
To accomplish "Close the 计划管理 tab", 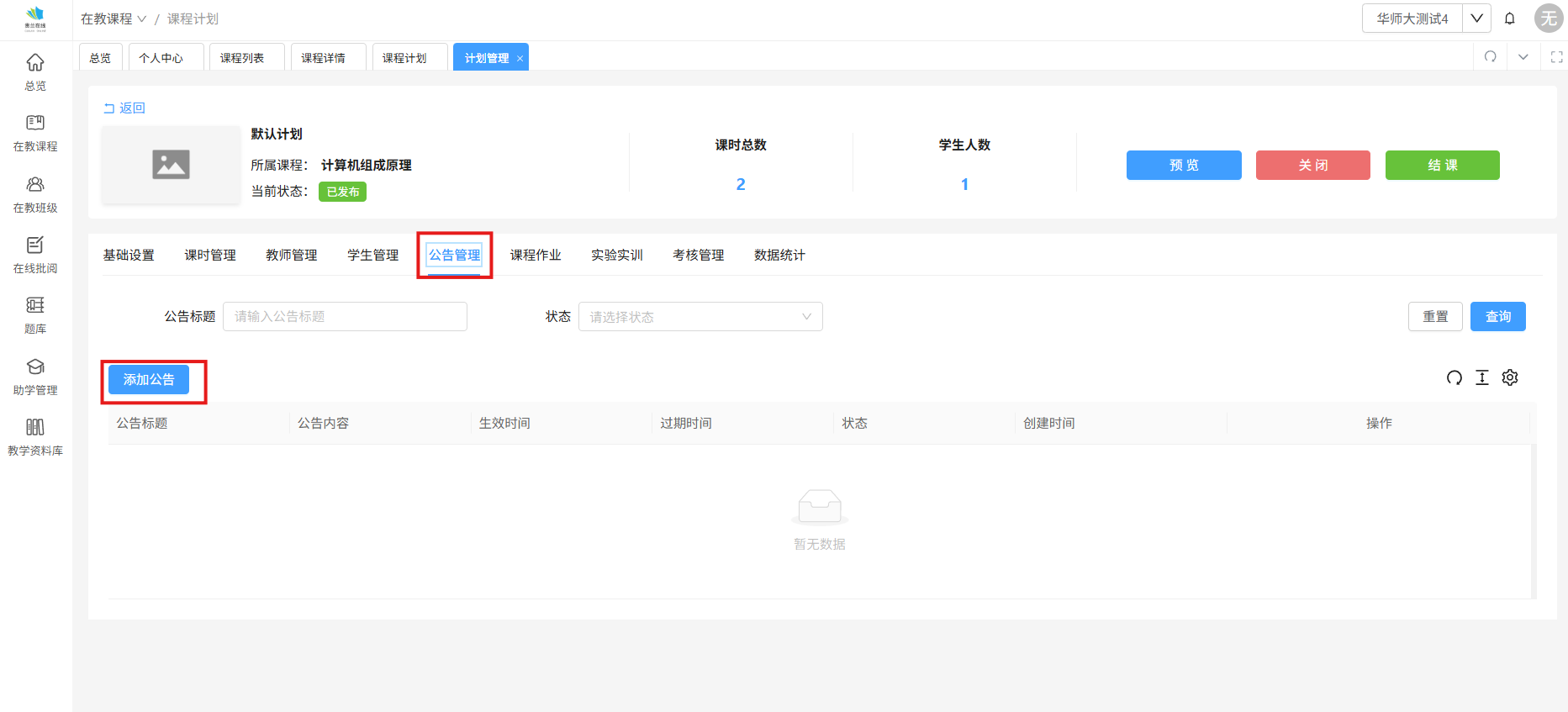I will click(520, 58).
